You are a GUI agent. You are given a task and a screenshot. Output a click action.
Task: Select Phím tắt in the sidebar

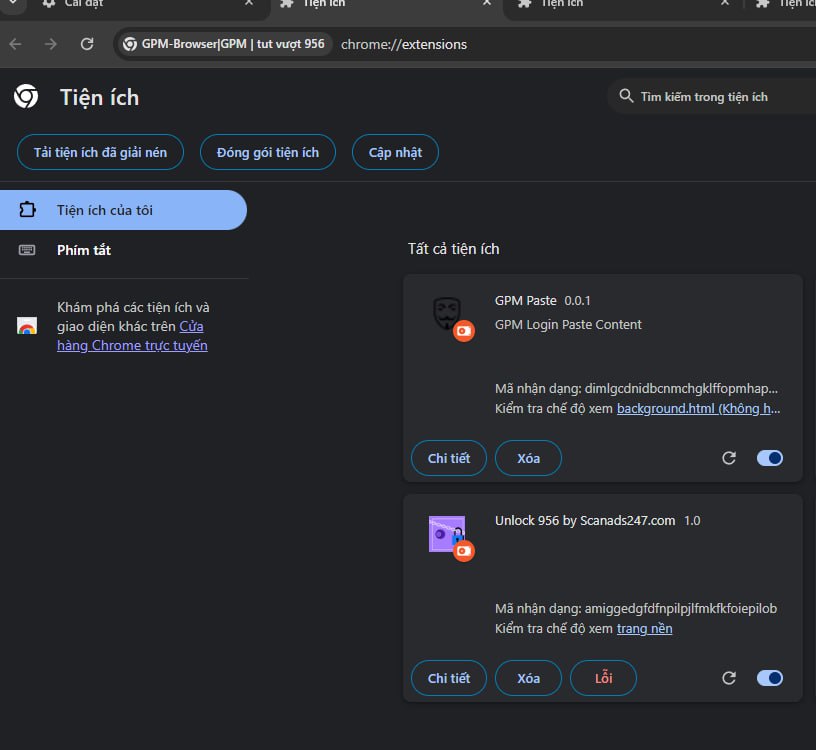point(84,250)
